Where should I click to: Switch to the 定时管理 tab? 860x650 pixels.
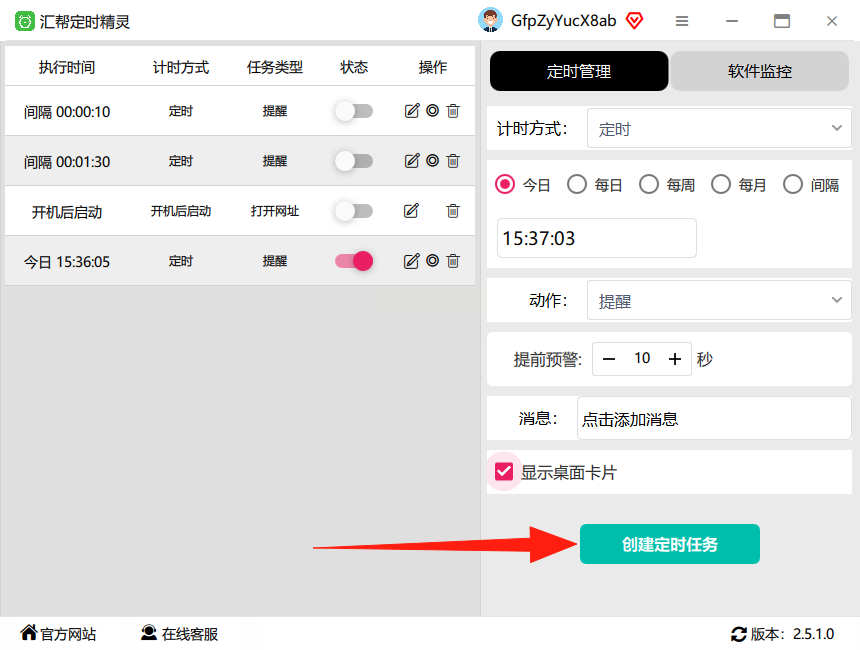tap(579, 71)
